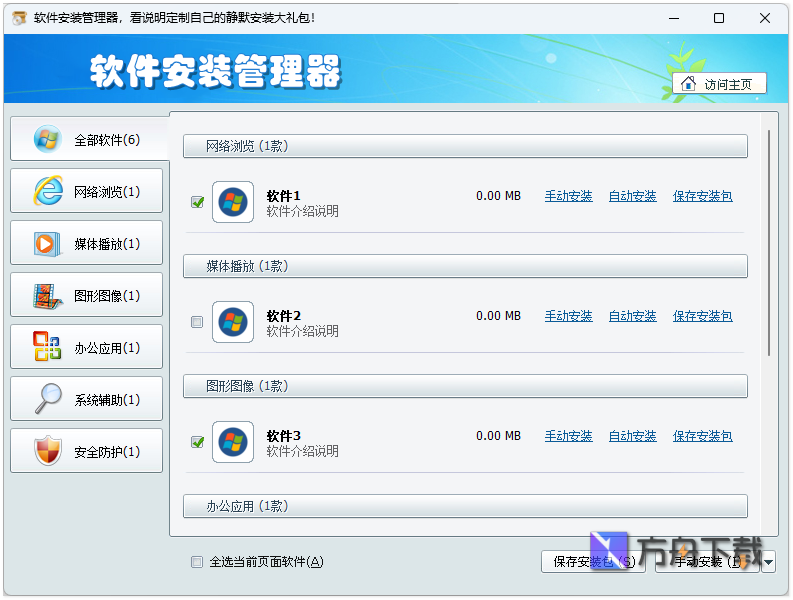Screen dimensions: 793x600
Task: Click 自动安装 link for 软件3
Action: [x=632, y=436]
